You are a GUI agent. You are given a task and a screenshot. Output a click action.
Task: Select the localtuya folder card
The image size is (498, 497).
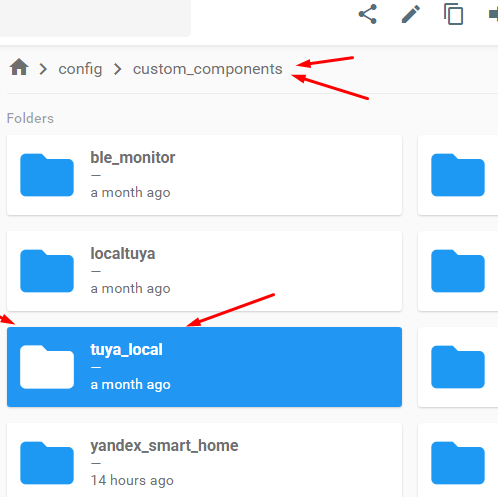(x=204, y=271)
